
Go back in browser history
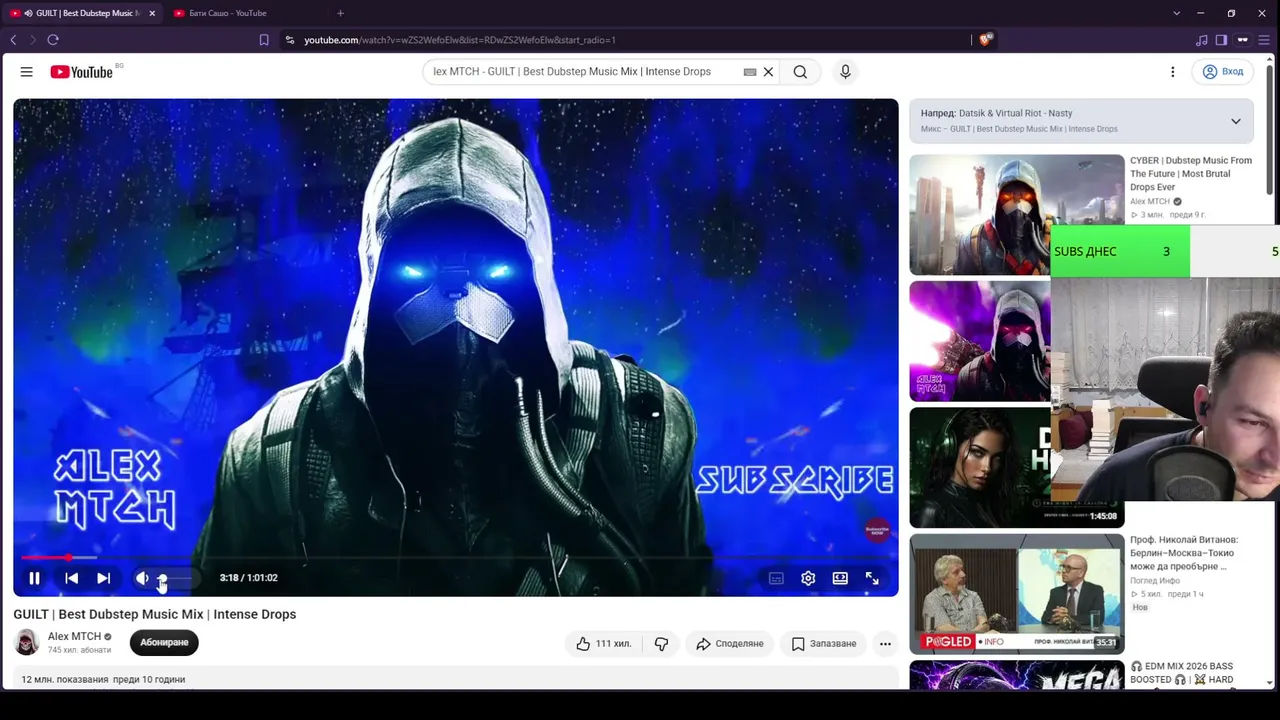[x=13, y=40]
